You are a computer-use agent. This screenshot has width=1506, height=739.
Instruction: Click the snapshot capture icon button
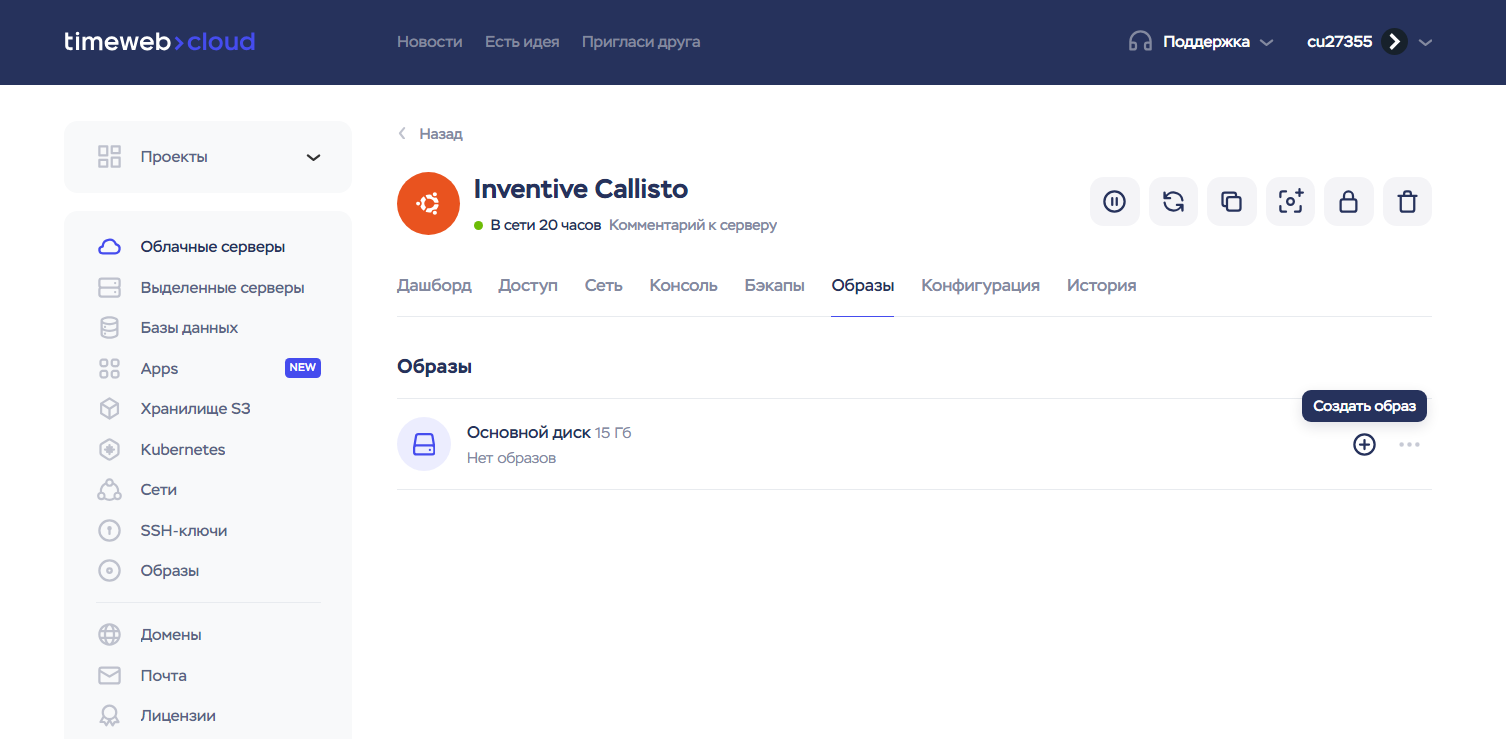click(1290, 202)
